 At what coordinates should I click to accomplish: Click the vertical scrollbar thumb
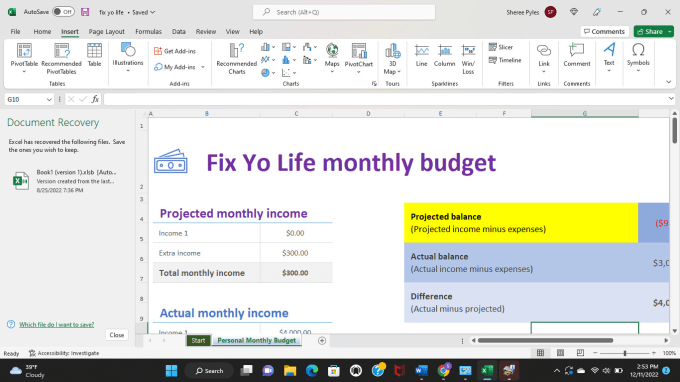click(674, 130)
